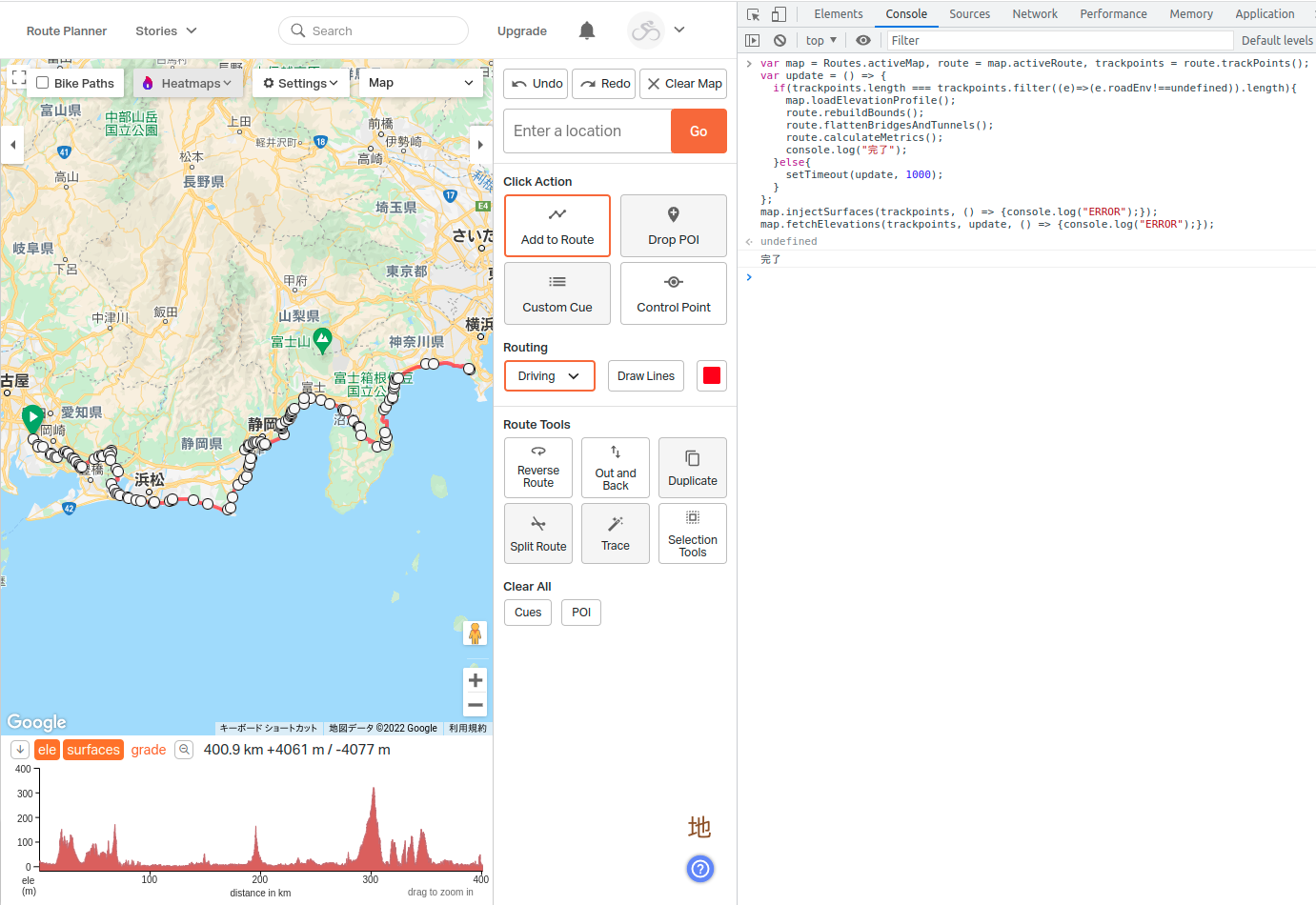1316x905 pixels.
Task: Choose the Drop POI action
Action: (674, 226)
